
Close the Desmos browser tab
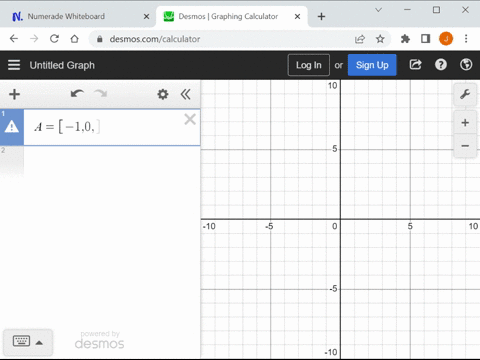coord(298,16)
